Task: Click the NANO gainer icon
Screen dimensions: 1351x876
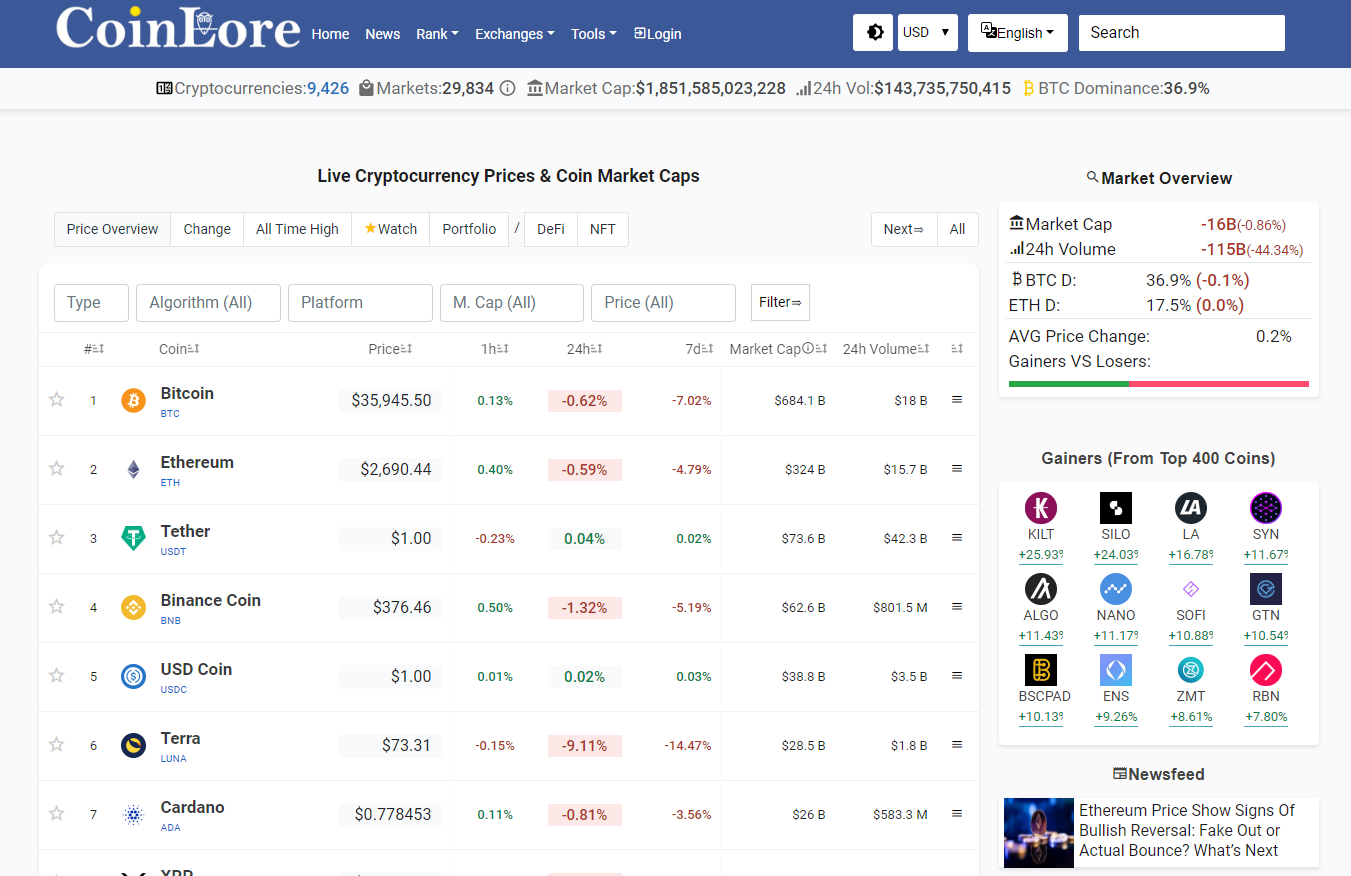Action: point(1116,589)
